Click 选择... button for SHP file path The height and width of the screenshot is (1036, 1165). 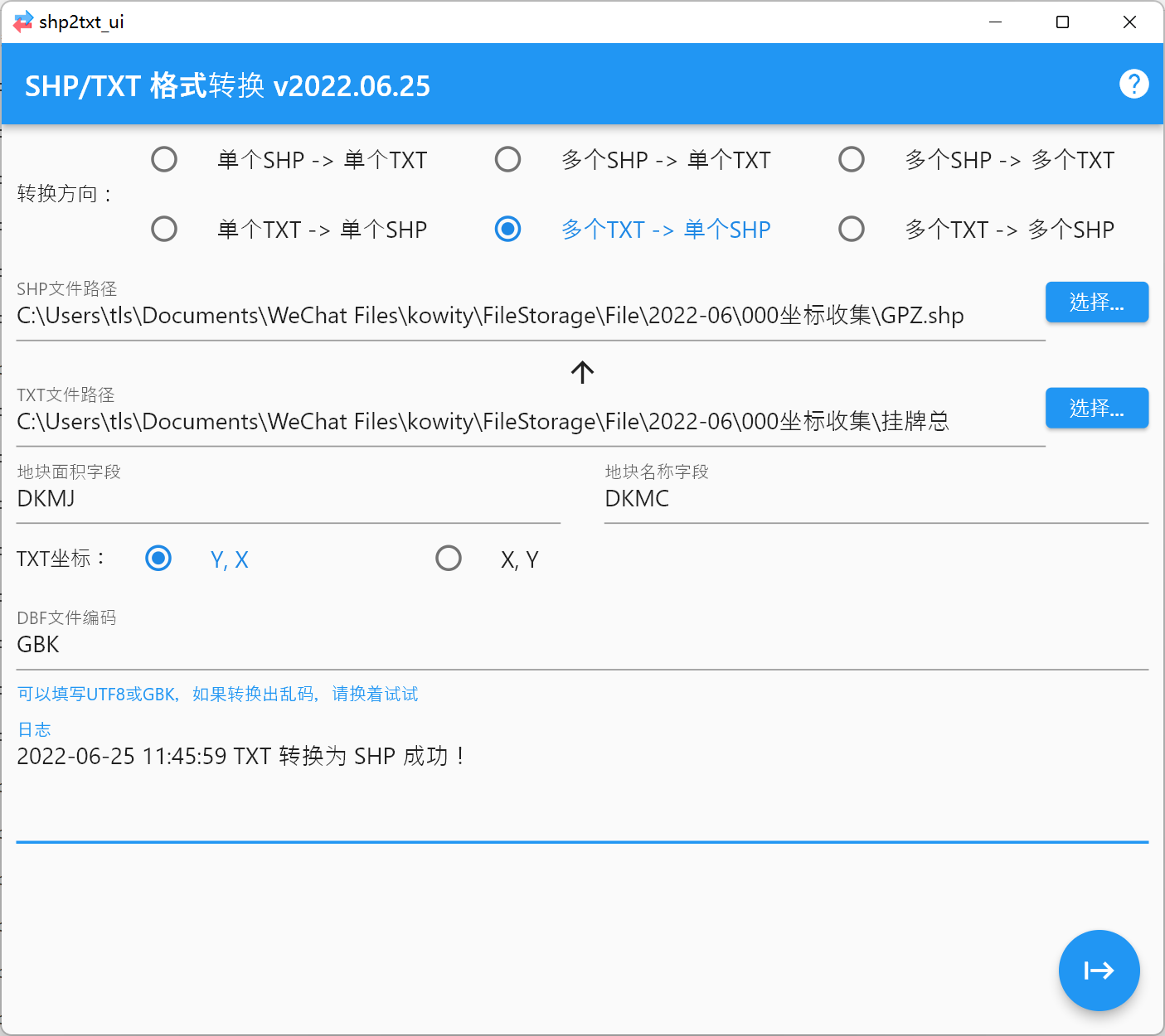(x=1097, y=302)
